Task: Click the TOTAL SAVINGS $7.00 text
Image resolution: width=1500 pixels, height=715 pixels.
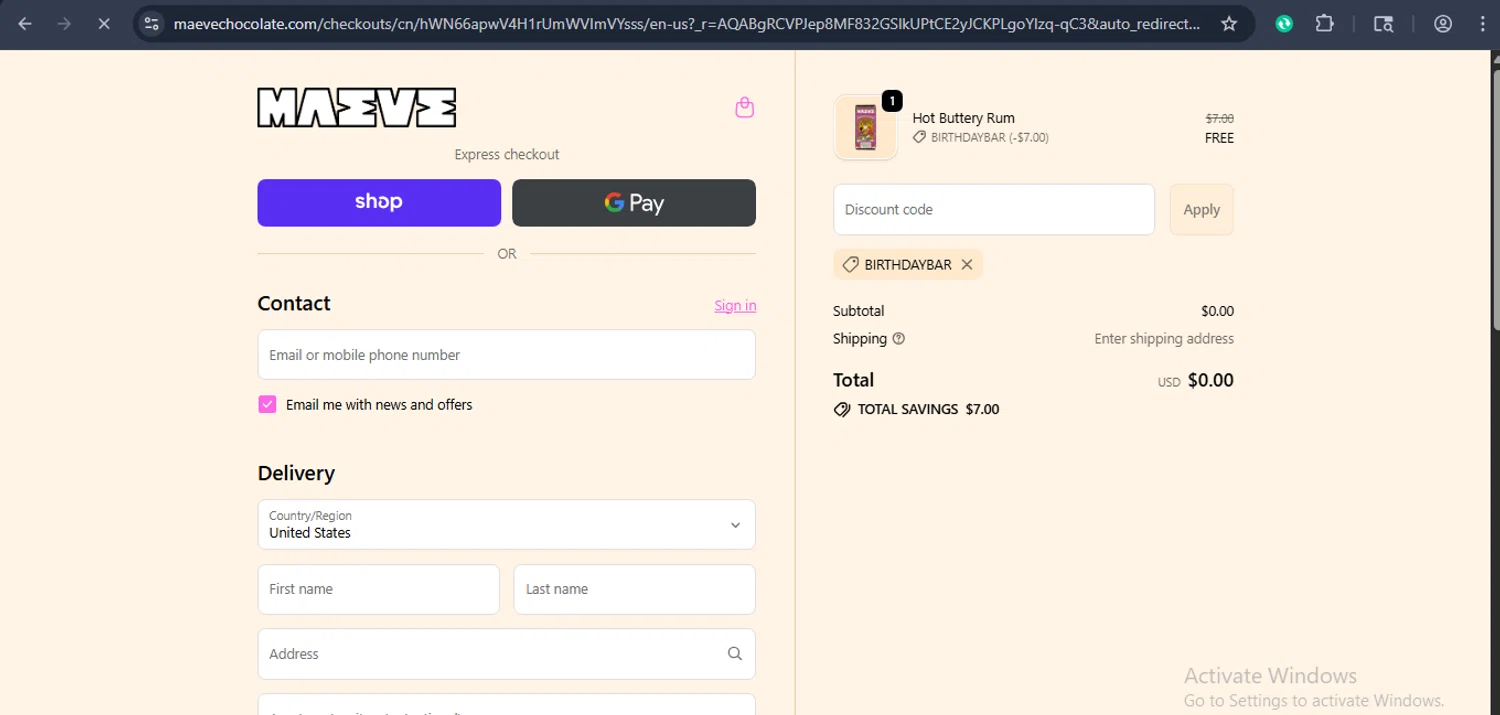Action: (x=916, y=409)
